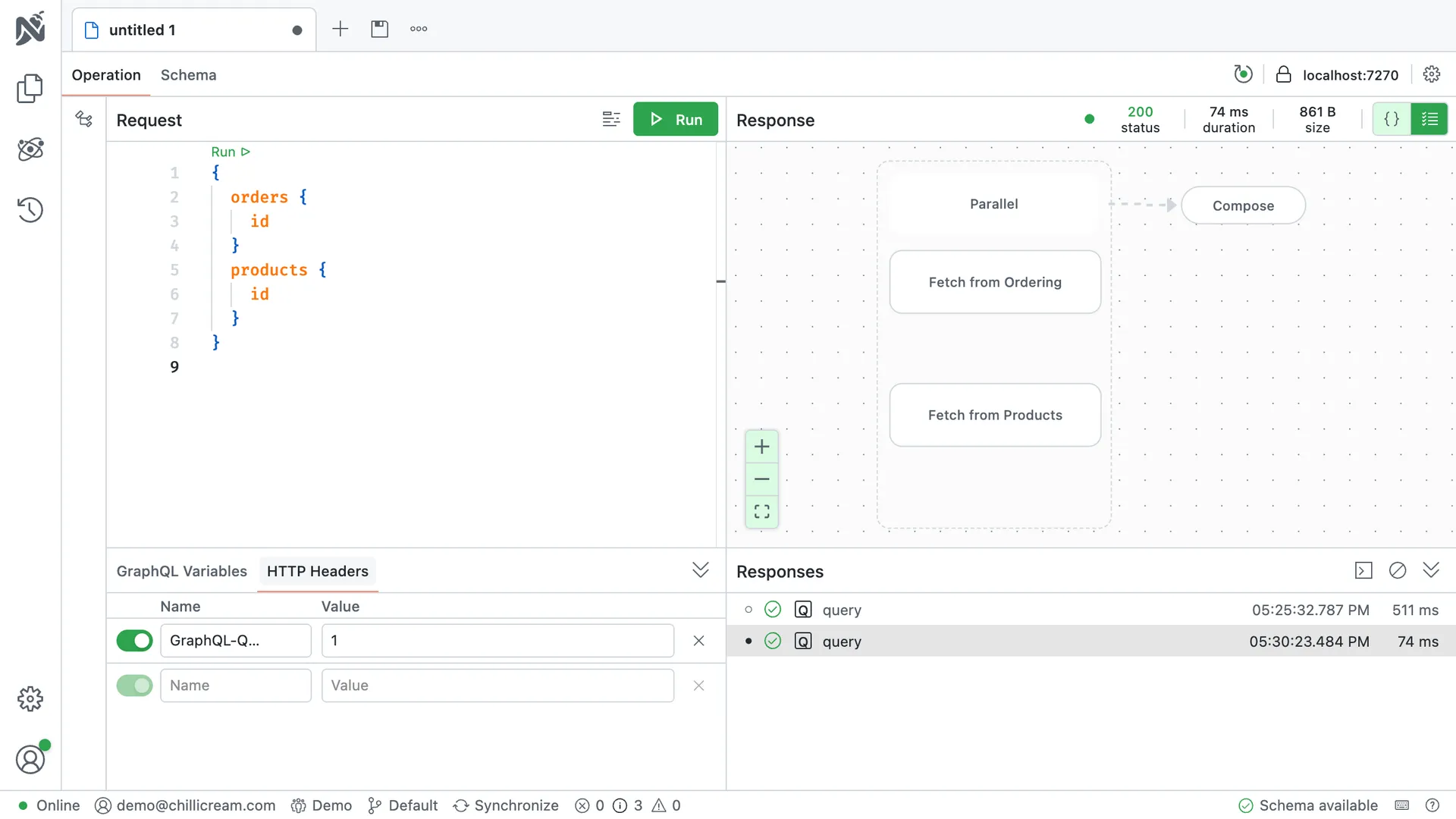Open the Documents sidebar panel

coord(30,88)
